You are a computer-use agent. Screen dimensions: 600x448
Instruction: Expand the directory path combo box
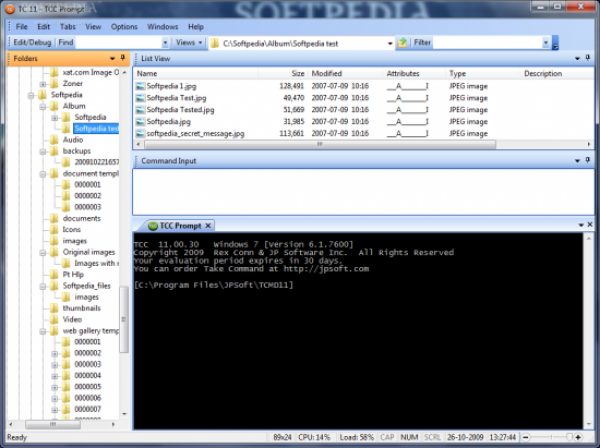click(x=390, y=43)
